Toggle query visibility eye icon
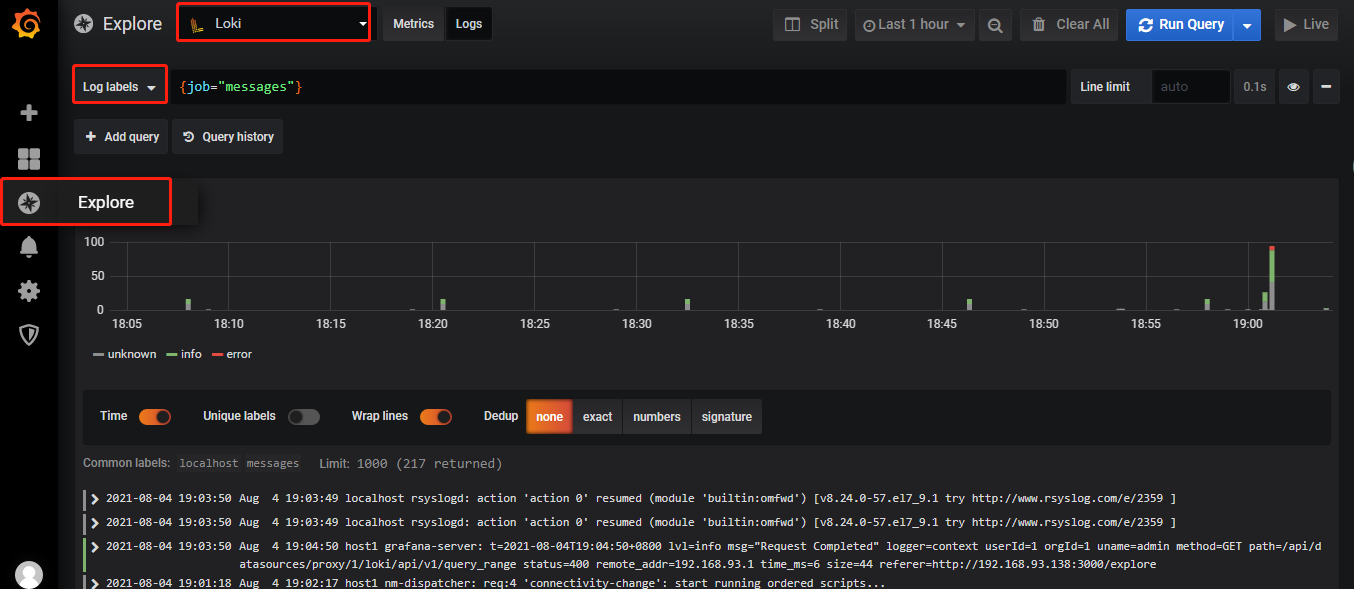This screenshot has width=1354, height=589. (1294, 87)
